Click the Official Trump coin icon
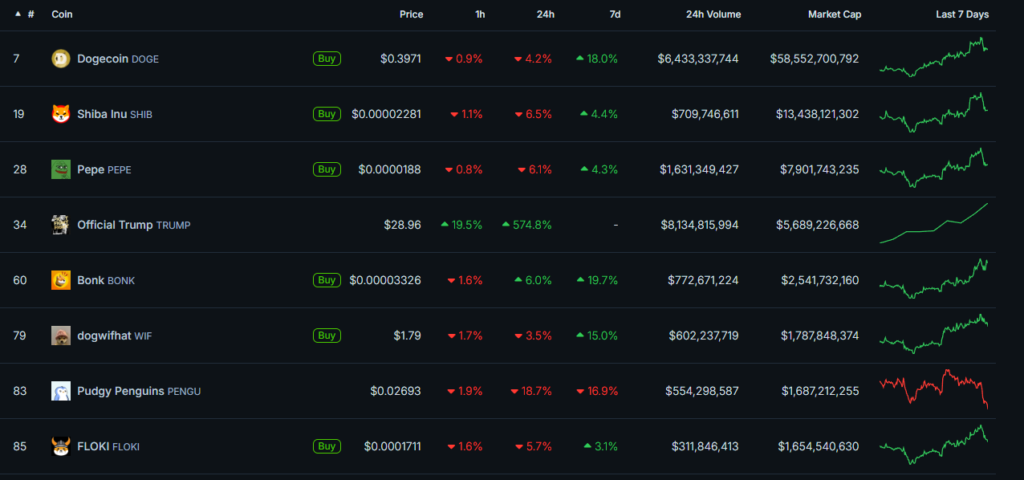1024x480 pixels. 60,225
